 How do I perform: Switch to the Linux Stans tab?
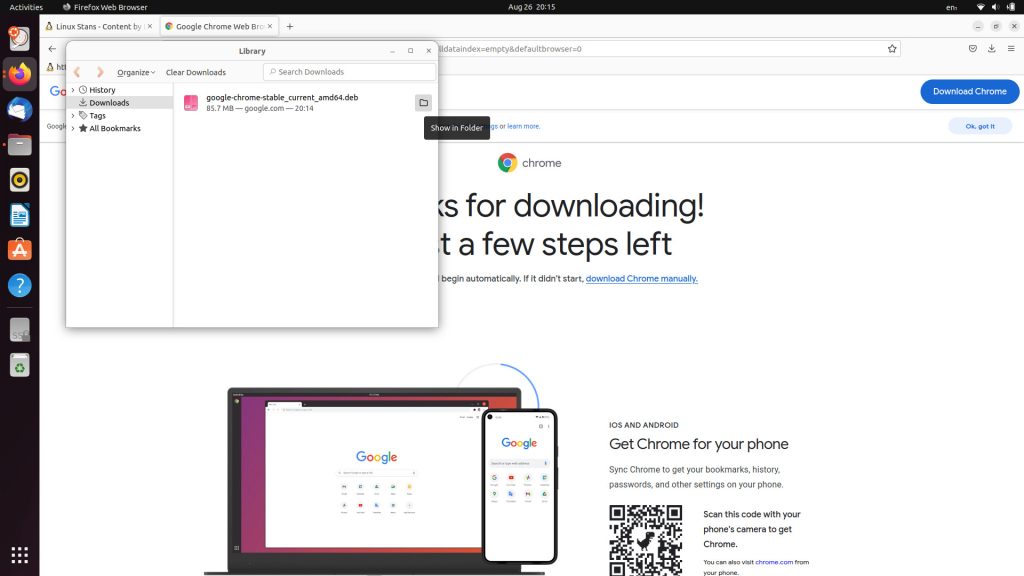pyautogui.click(x=98, y=27)
